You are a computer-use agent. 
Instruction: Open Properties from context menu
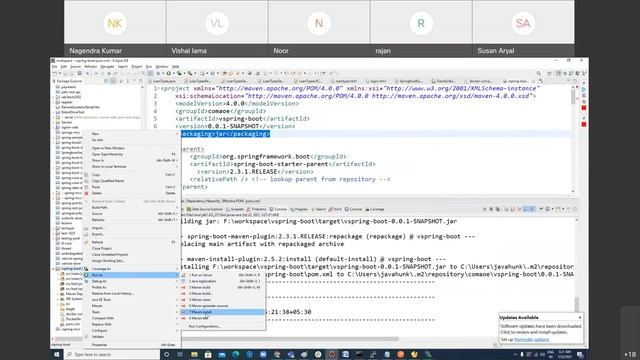point(131,345)
